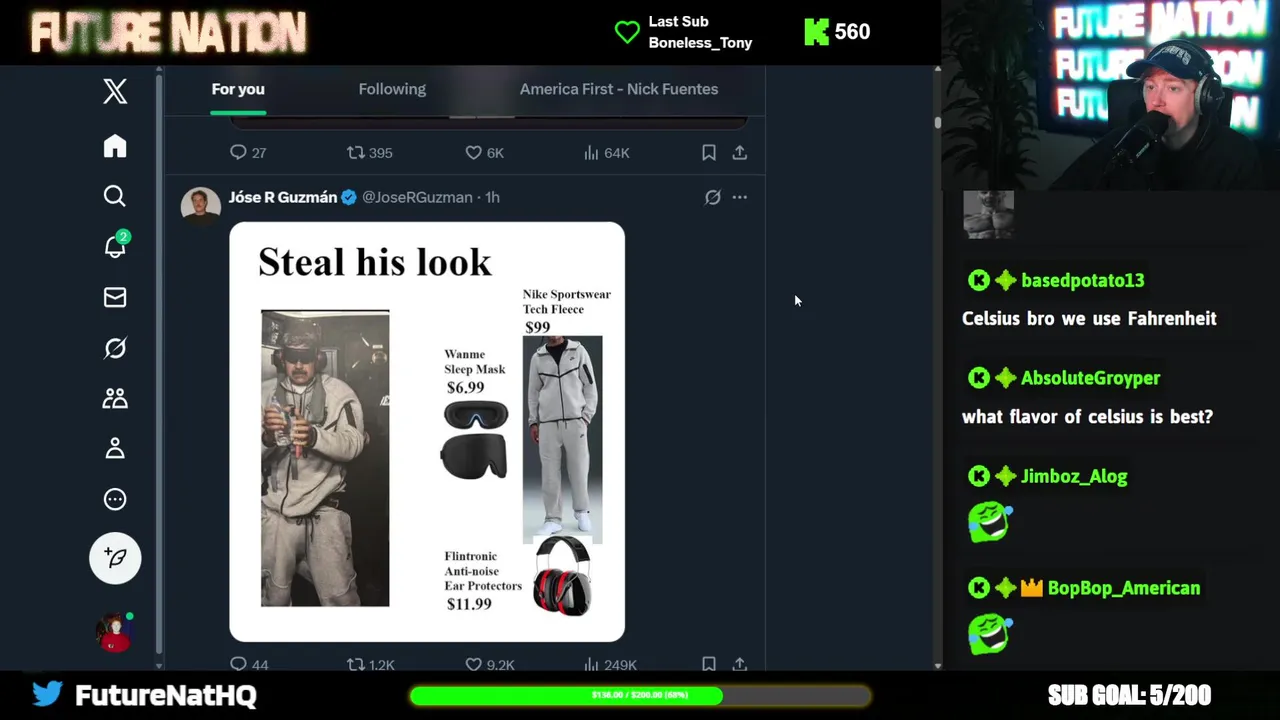Image resolution: width=1280 pixels, height=720 pixels.
Task: Share the post with 64K views
Action: (x=739, y=152)
